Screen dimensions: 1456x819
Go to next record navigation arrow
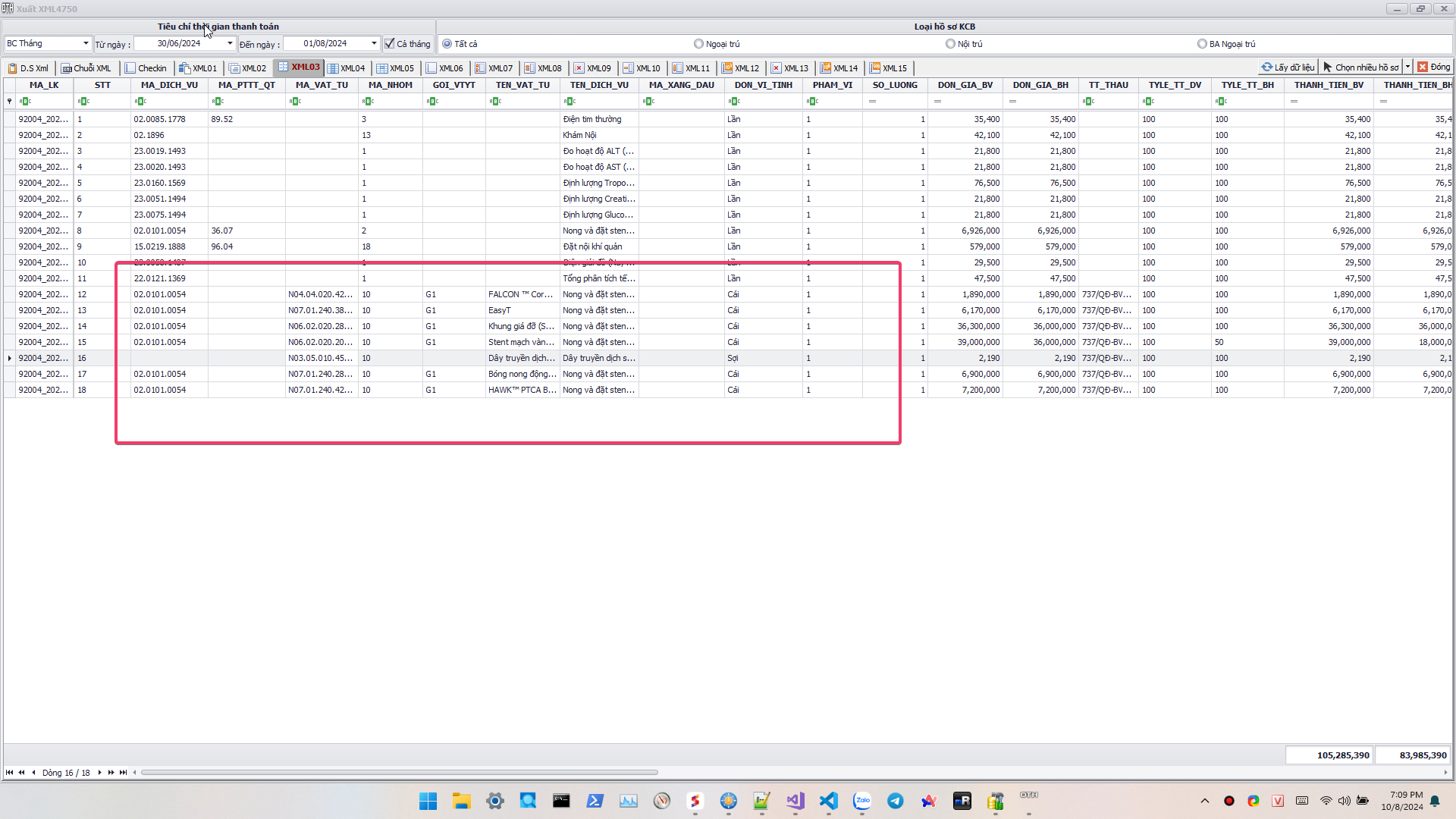[99, 773]
